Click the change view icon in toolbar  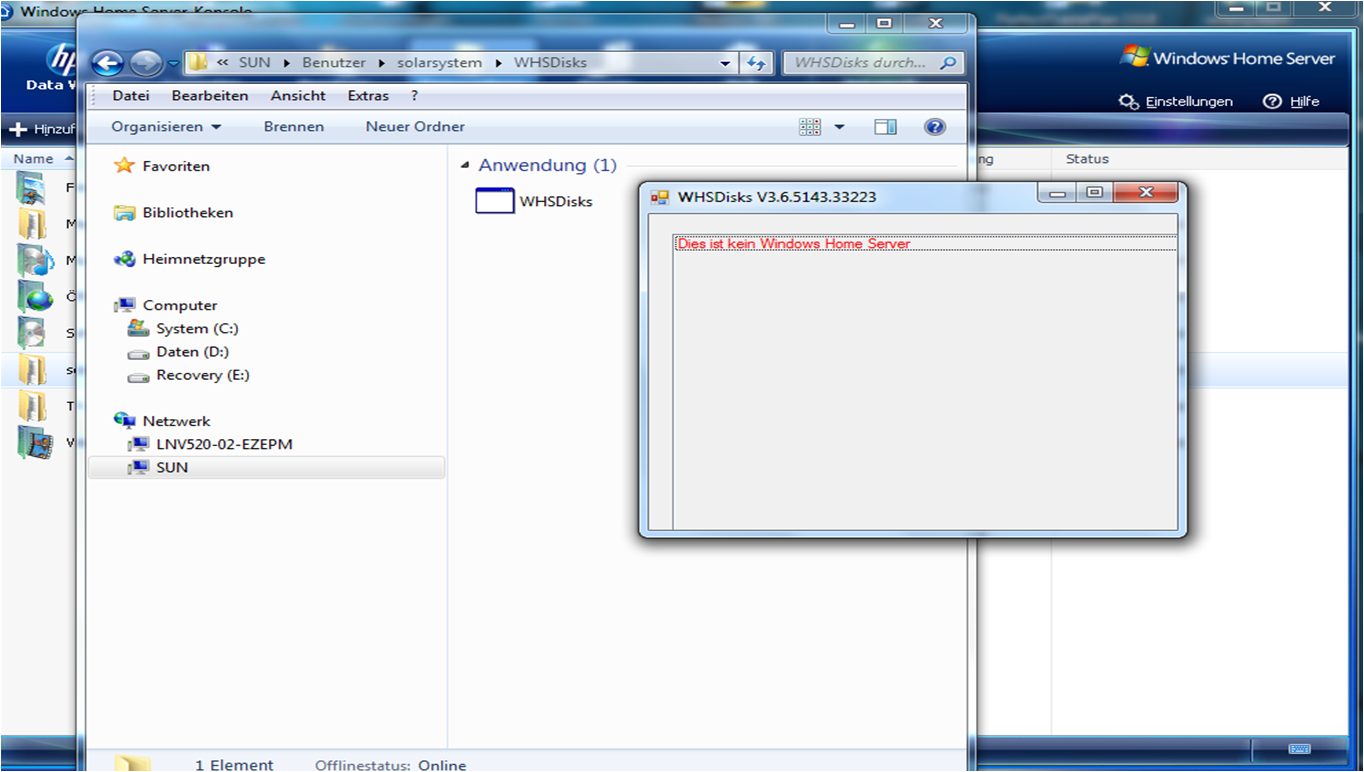coord(810,127)
